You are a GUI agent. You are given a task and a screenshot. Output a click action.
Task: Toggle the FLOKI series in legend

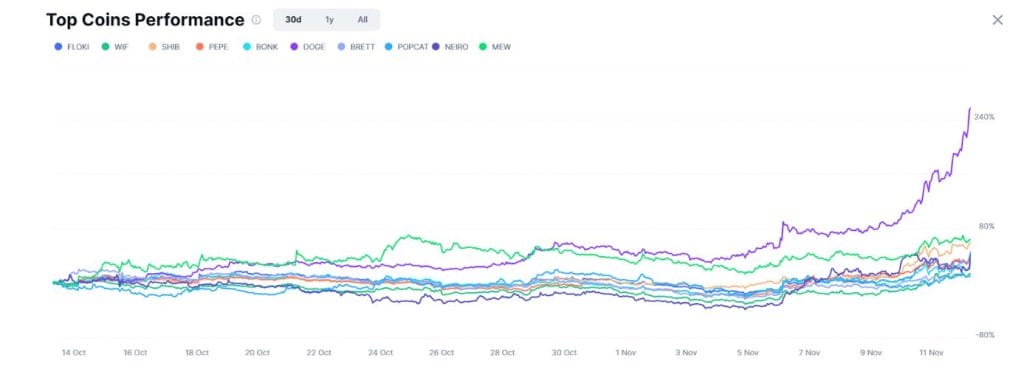tap(71, 47)
